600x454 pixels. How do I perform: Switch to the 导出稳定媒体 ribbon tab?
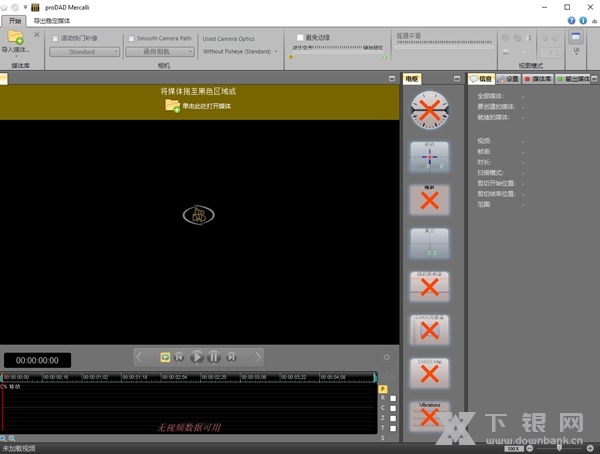(52, 20)
